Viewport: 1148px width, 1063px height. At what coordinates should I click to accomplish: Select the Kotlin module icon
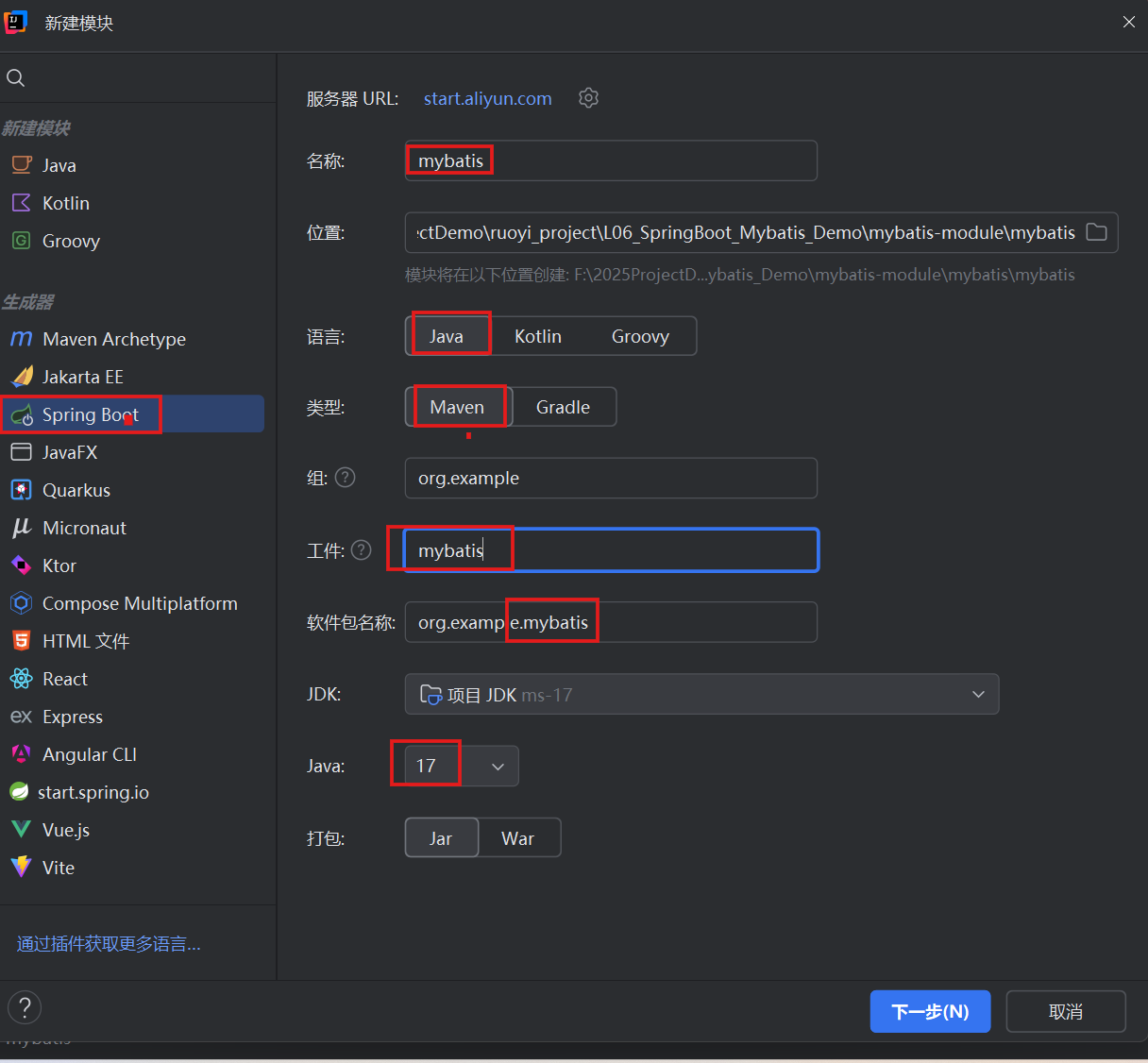click(22, 203)
